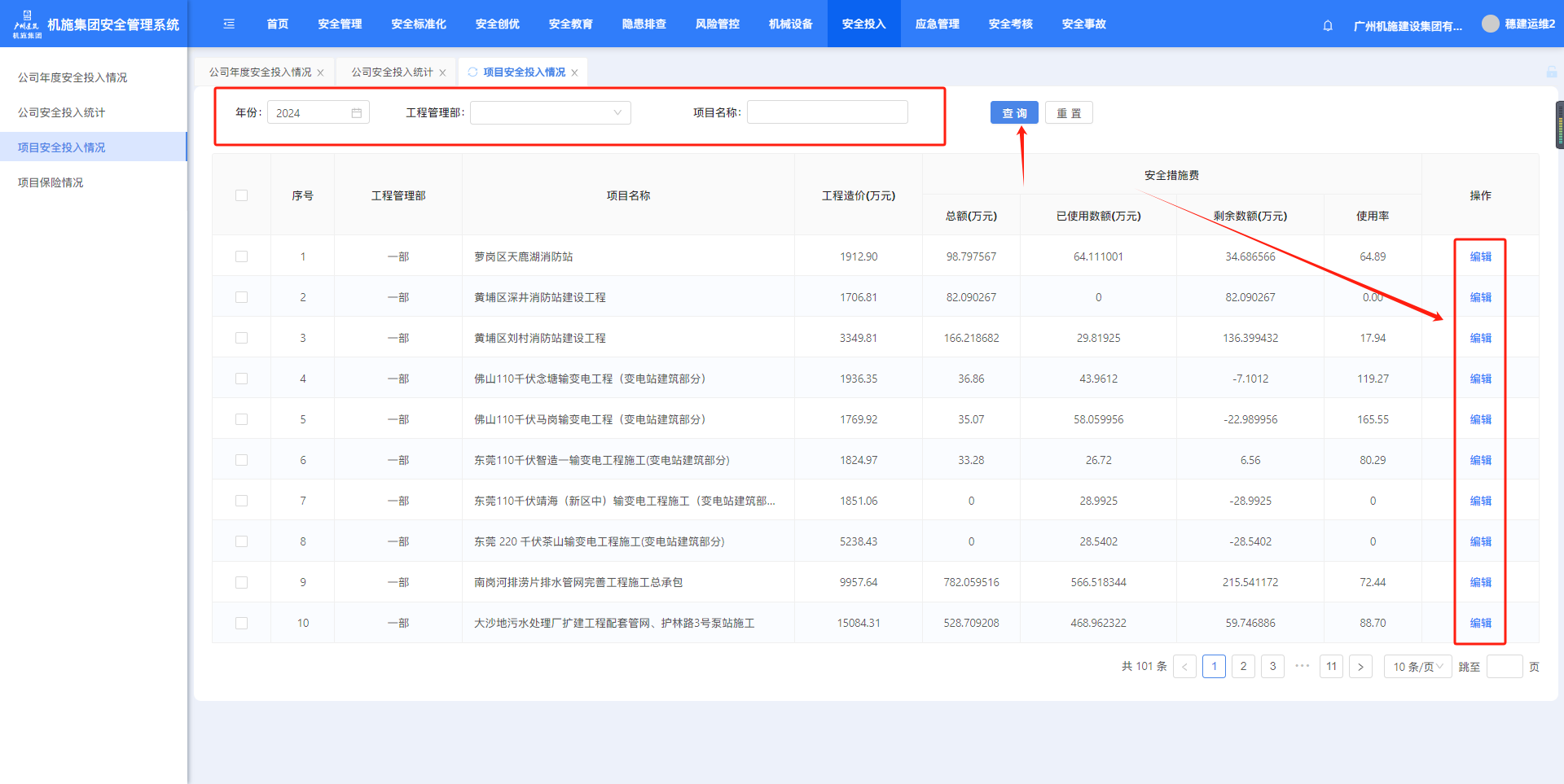Viewport: 1564px width, 784px height.
Task: Close the 项目安全投入情况 tab
Action: (574, 73)
